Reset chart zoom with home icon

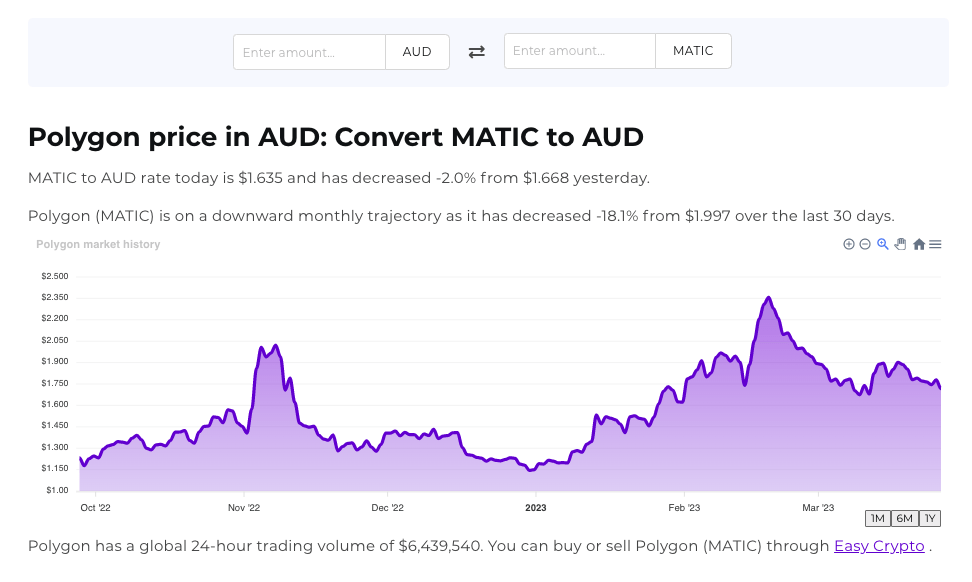919,244
